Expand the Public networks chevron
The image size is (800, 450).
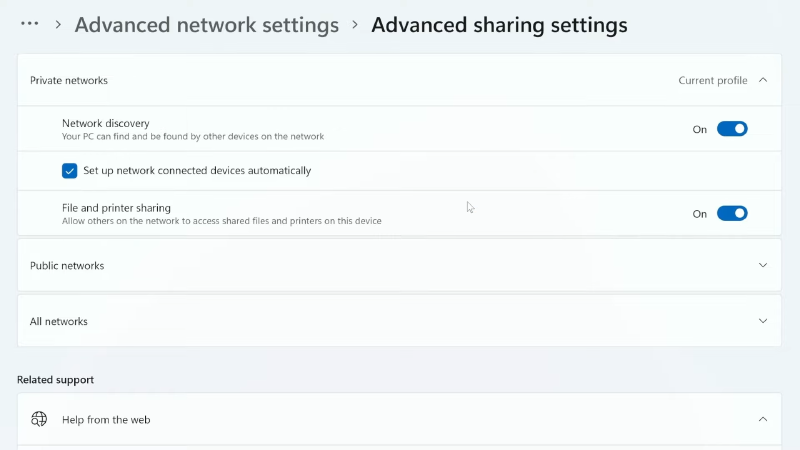pyautogui.click(x=763, y=265)
